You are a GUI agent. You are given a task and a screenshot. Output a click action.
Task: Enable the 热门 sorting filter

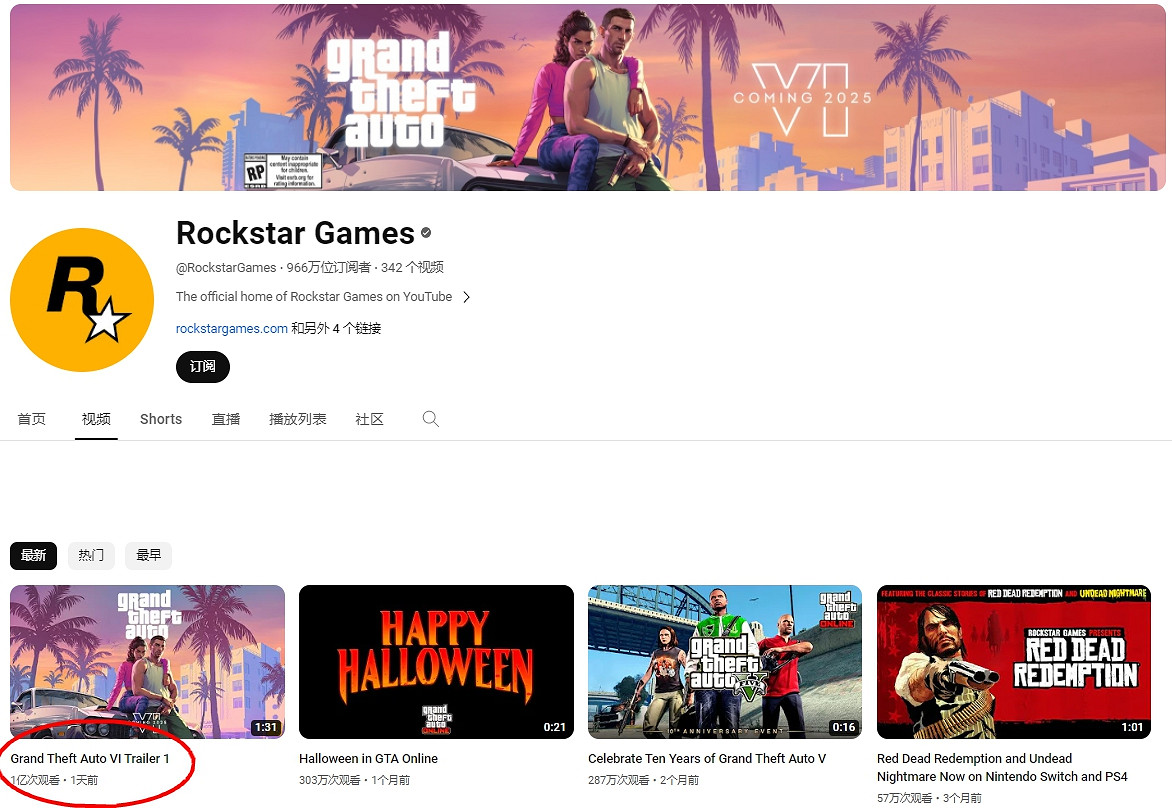(x=91, y=555)
